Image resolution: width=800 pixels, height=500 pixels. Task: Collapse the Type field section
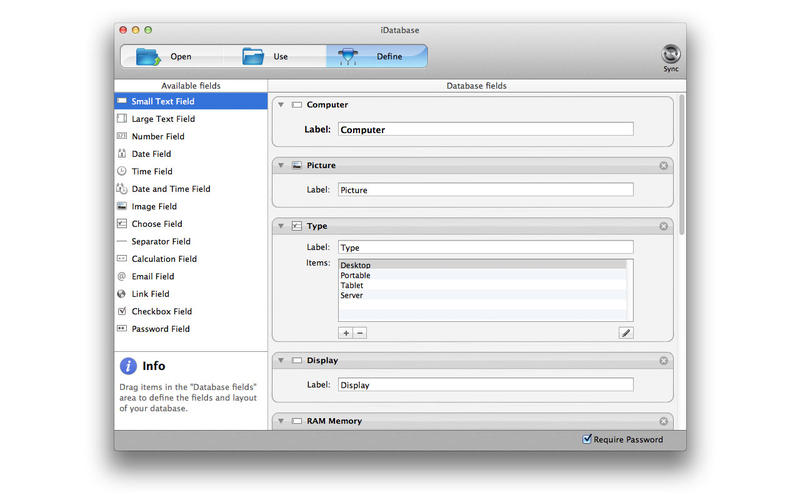coord(283,226)
